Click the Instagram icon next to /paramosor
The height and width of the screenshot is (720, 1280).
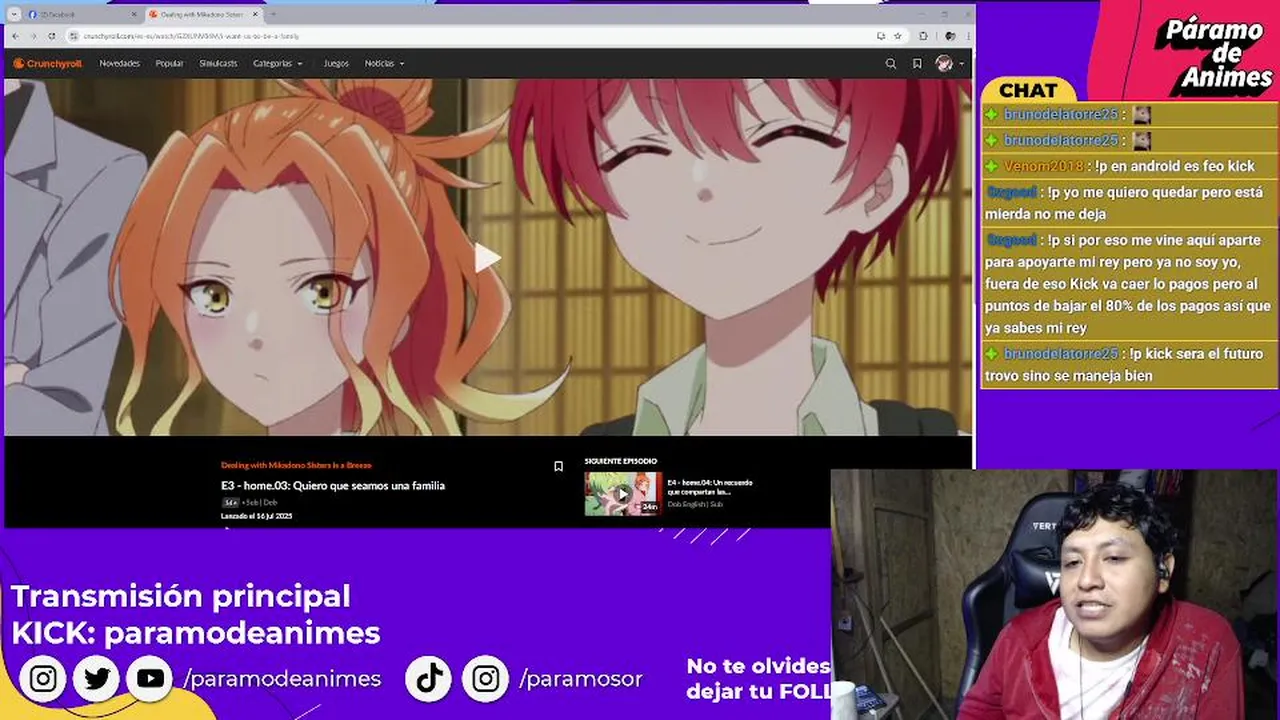coord(486,679)
